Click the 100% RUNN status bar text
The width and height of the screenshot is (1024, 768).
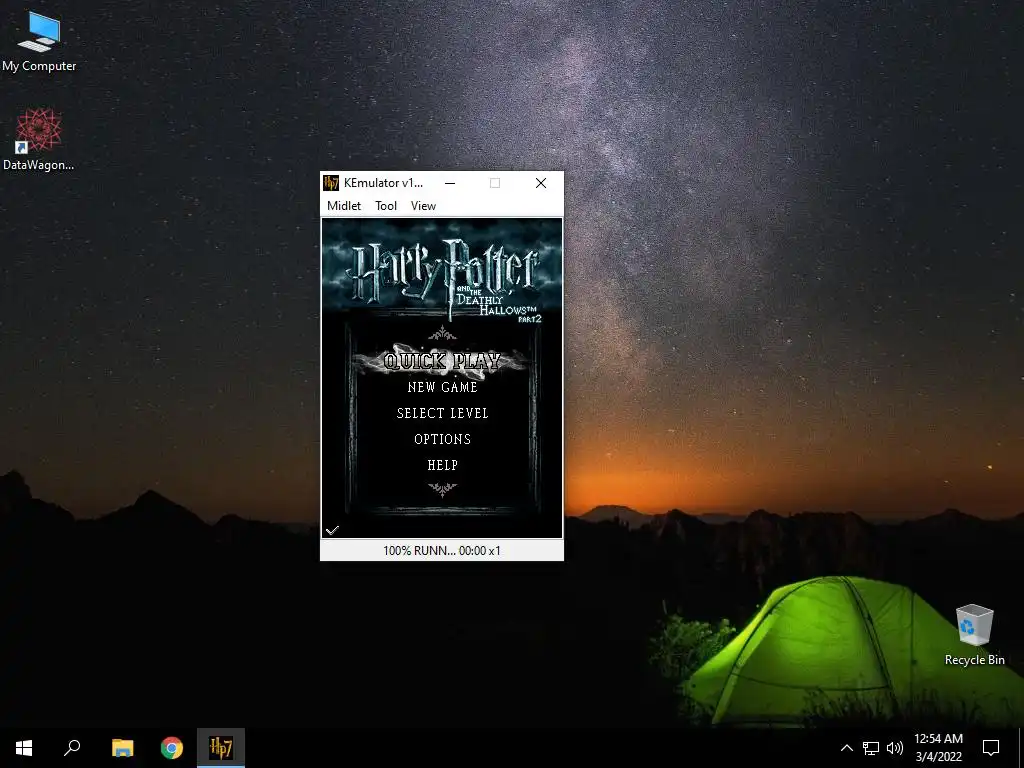pyautogui.click(x=442, y=551)
